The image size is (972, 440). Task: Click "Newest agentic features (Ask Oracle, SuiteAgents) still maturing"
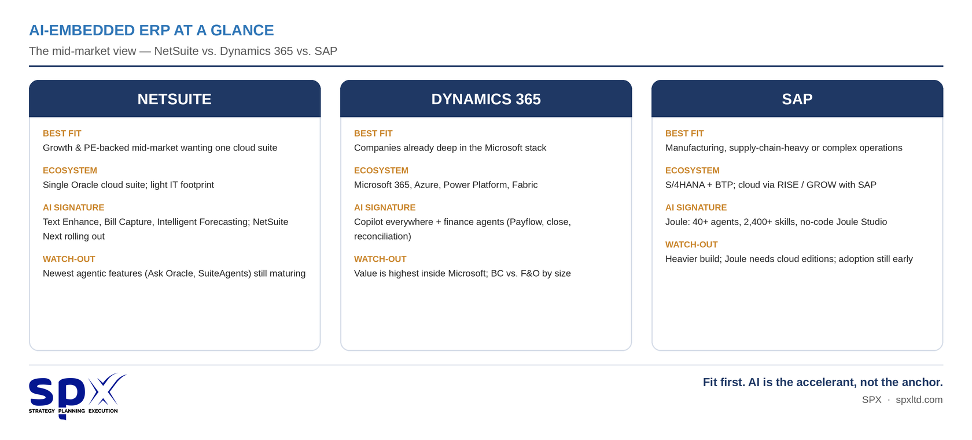click(174, 273)
